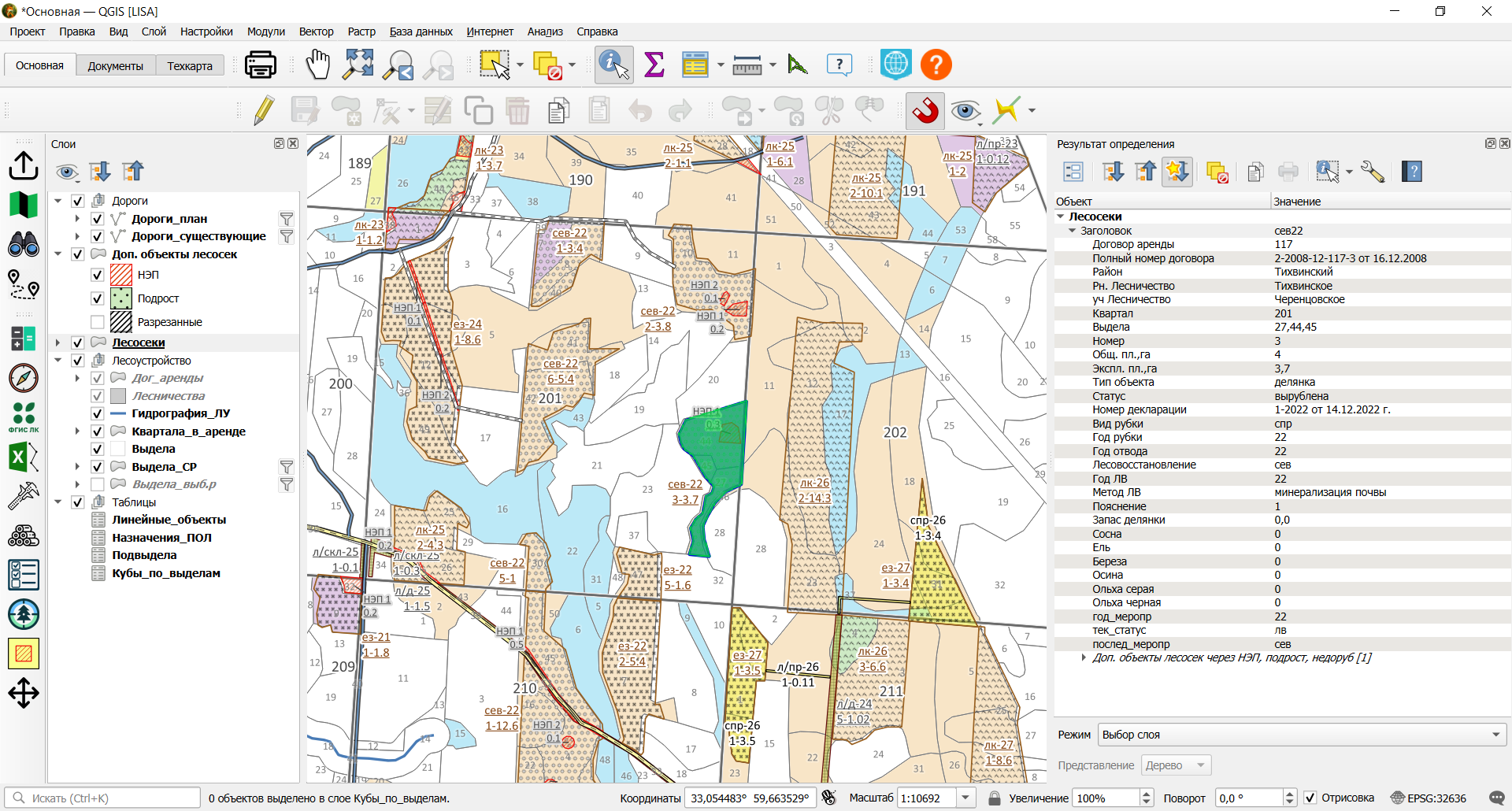Image resolution: width=1512 pixels, height=811 pixels.
Task: Click the Zoom Full extent icon
Action: pos(358,65)
